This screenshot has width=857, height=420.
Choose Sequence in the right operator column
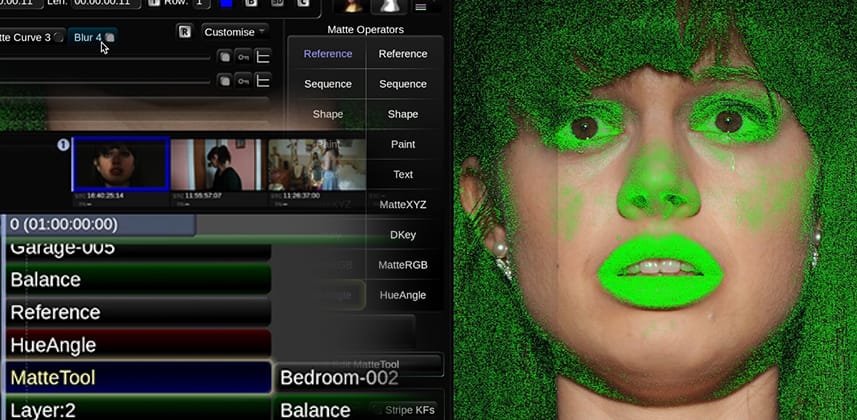click(x=403, y=84)
